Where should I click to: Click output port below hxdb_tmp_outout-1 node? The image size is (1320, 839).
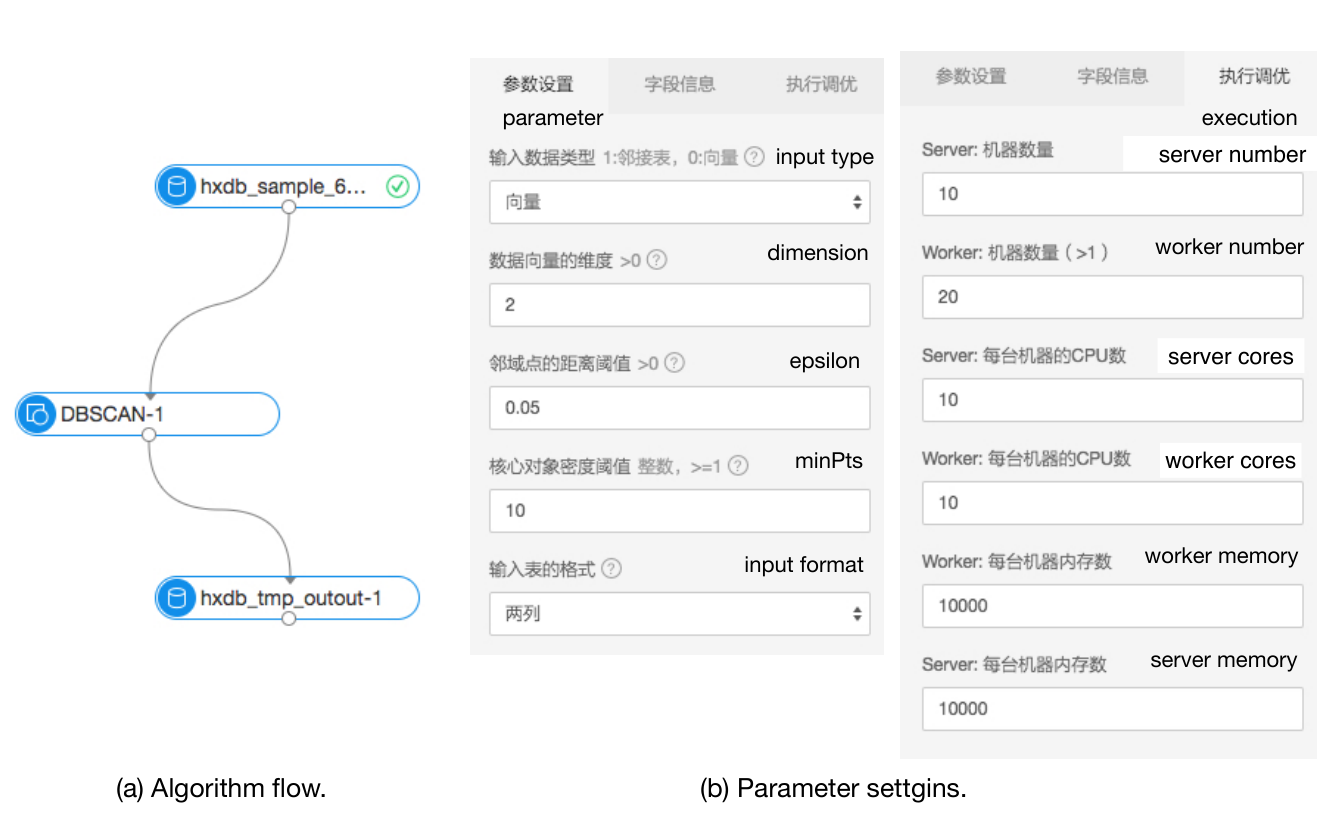point(289,619)
